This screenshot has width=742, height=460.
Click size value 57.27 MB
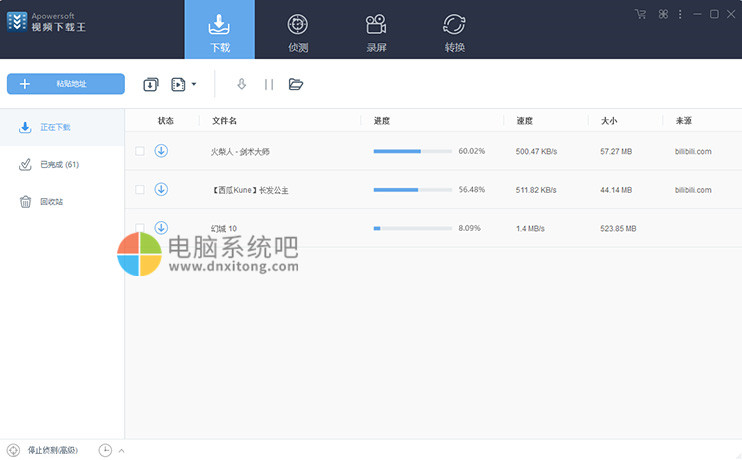616,151
